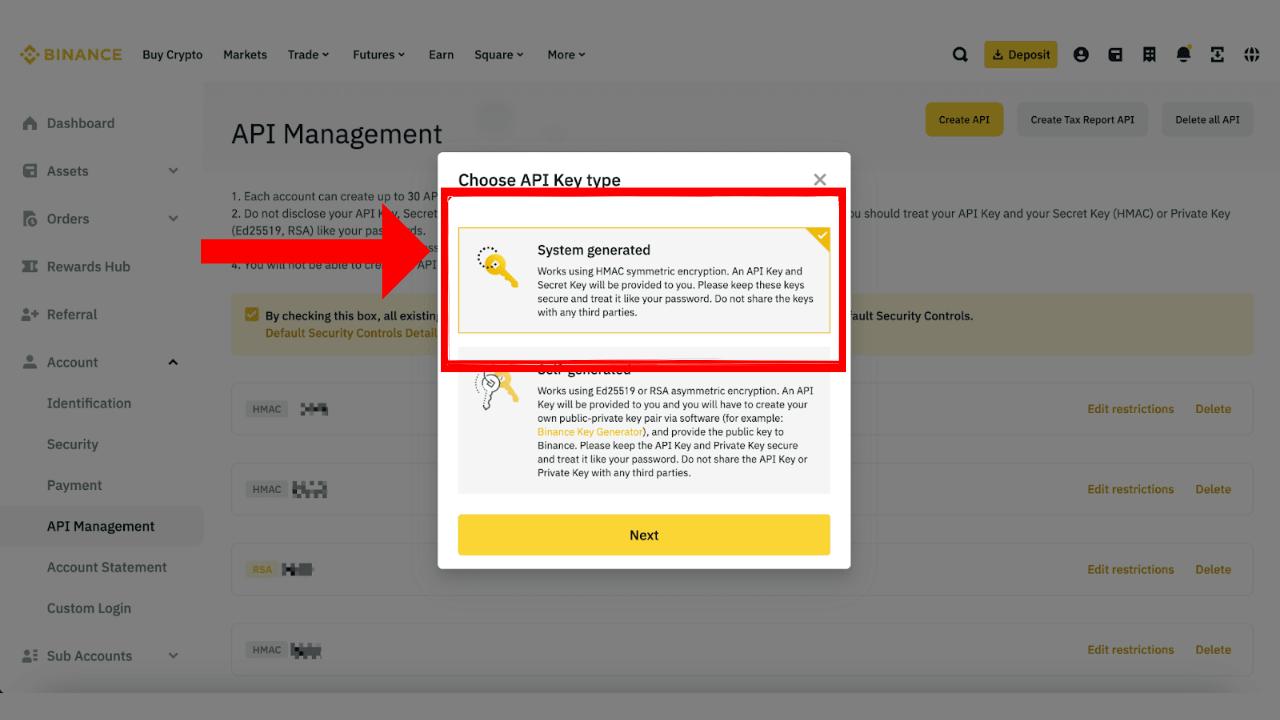The width and height of the screenshot is (1280, 720).
Task: Click the orders icon in header
Action: tap(1149, 55)
